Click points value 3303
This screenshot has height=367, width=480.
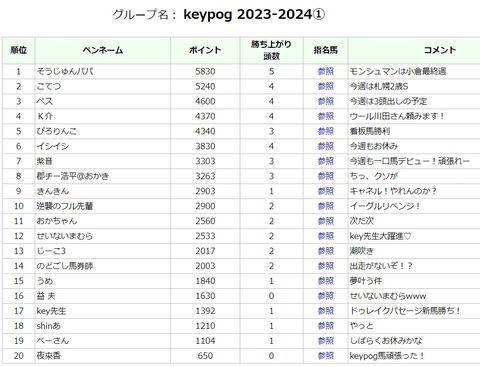coord(205,161)
